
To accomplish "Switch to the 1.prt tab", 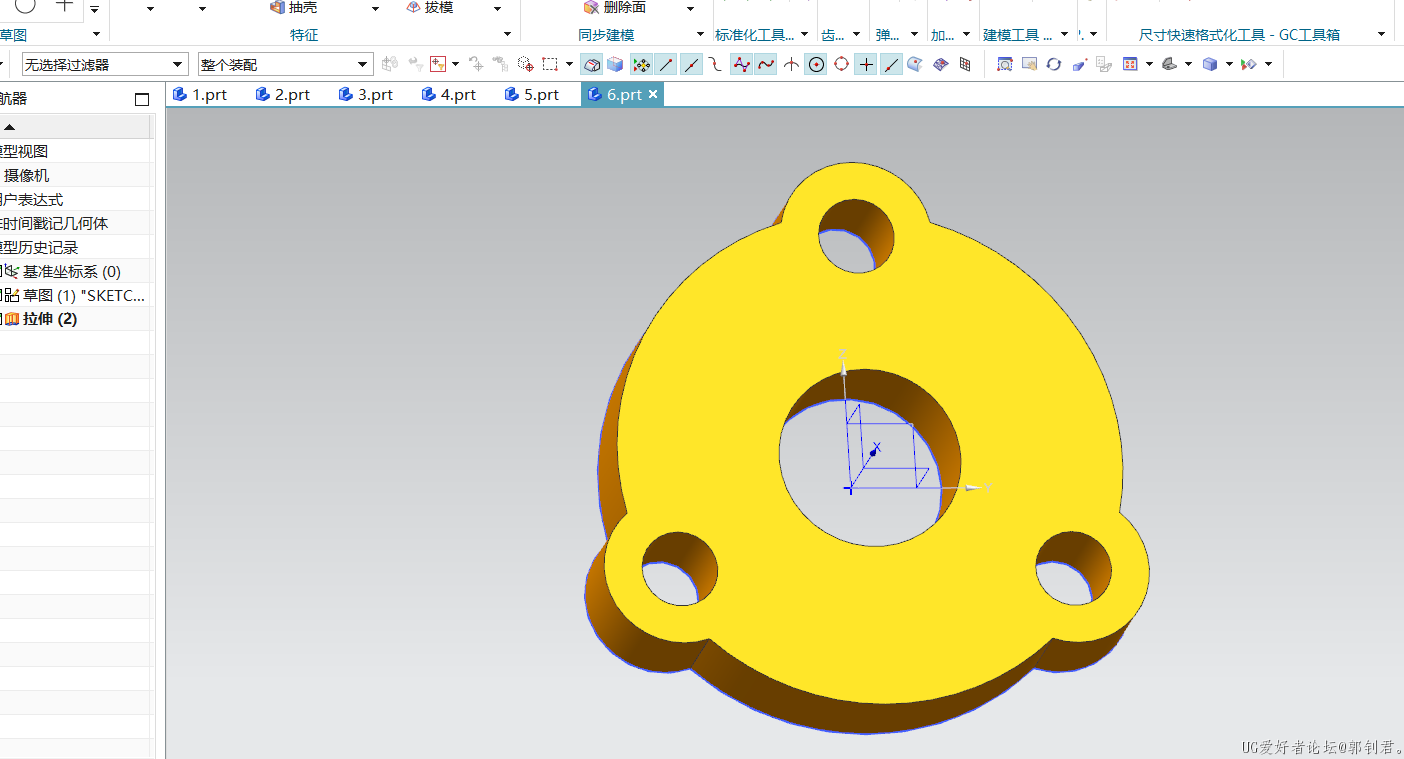I will pos(200,94).
